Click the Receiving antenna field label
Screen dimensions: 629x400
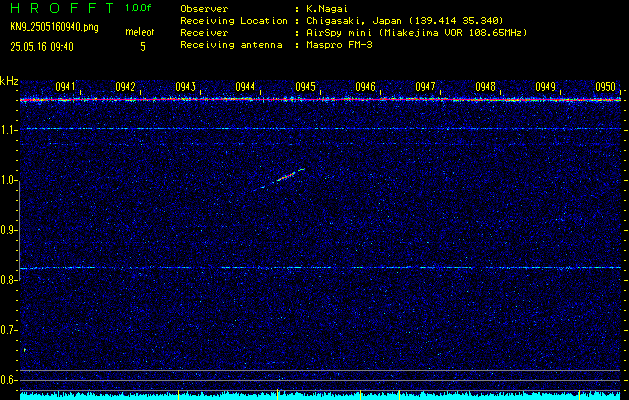pyautogui.click(x=231, y=45)
